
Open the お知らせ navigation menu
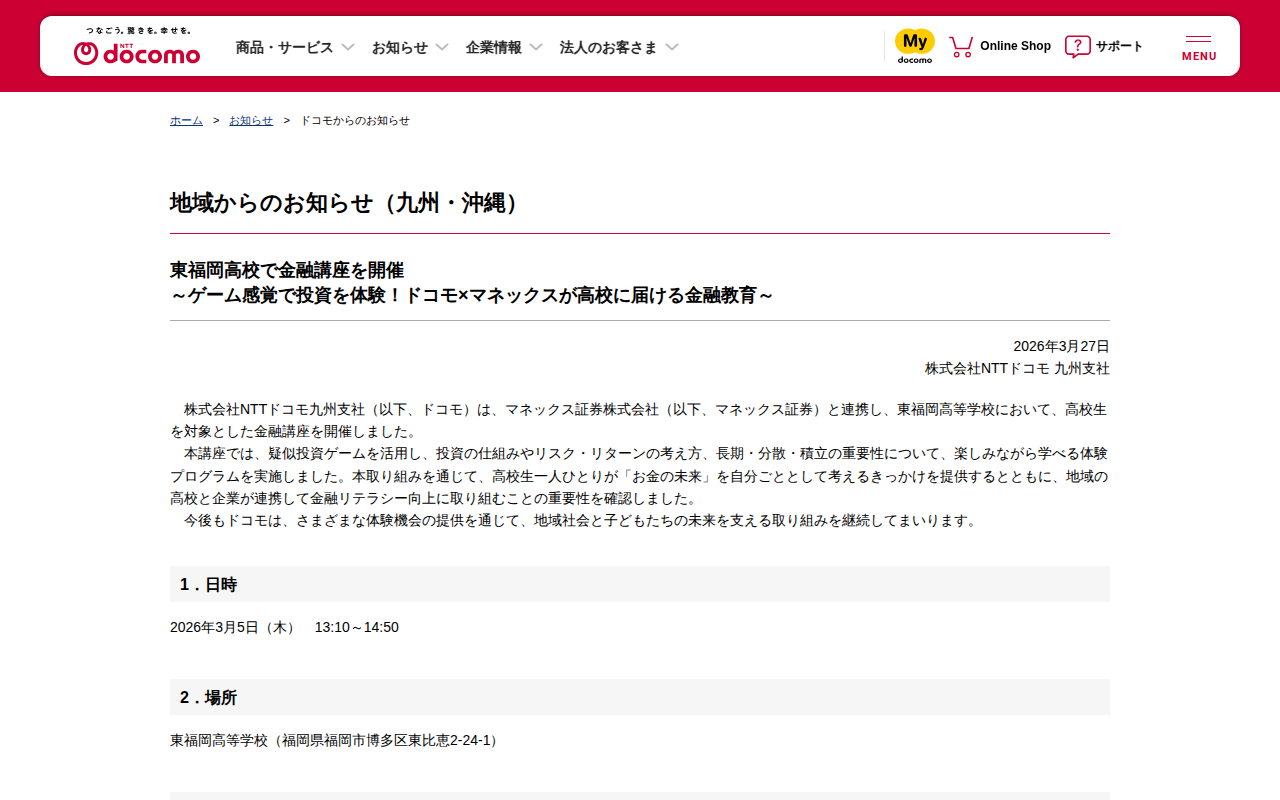tap(400, 47)
